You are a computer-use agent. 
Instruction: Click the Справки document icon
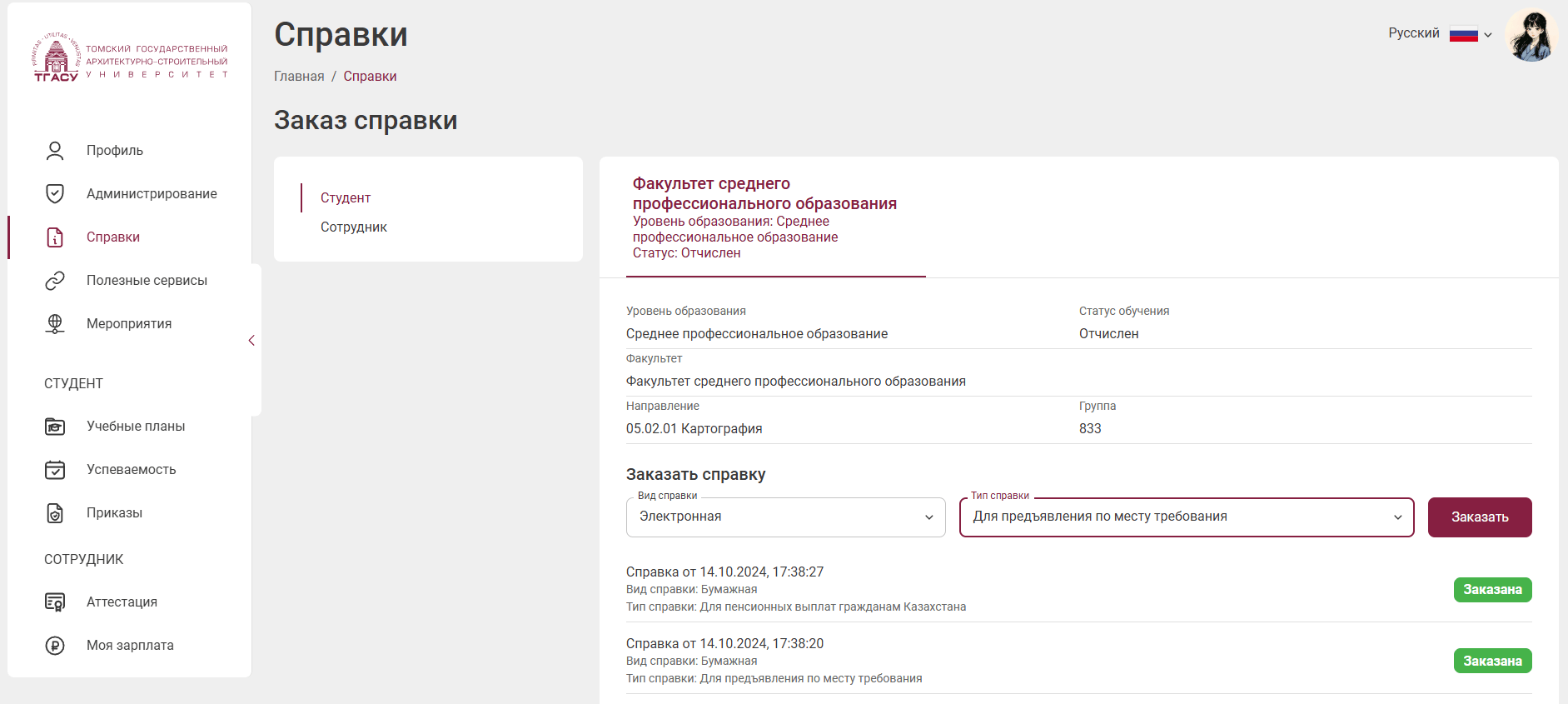click(x=55, y=237)
